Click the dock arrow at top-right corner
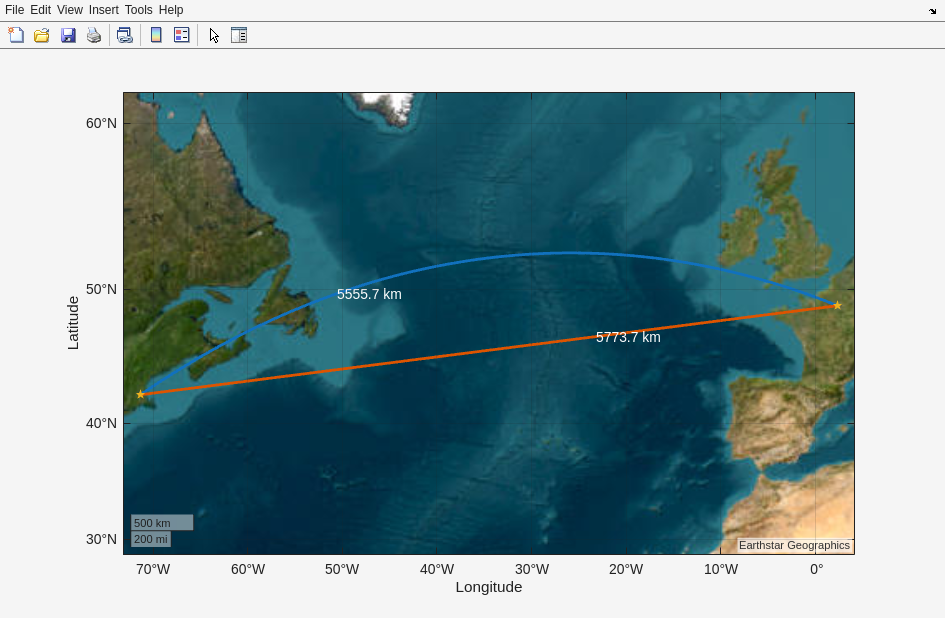The image size is (945, 618). tap(932, 11)
